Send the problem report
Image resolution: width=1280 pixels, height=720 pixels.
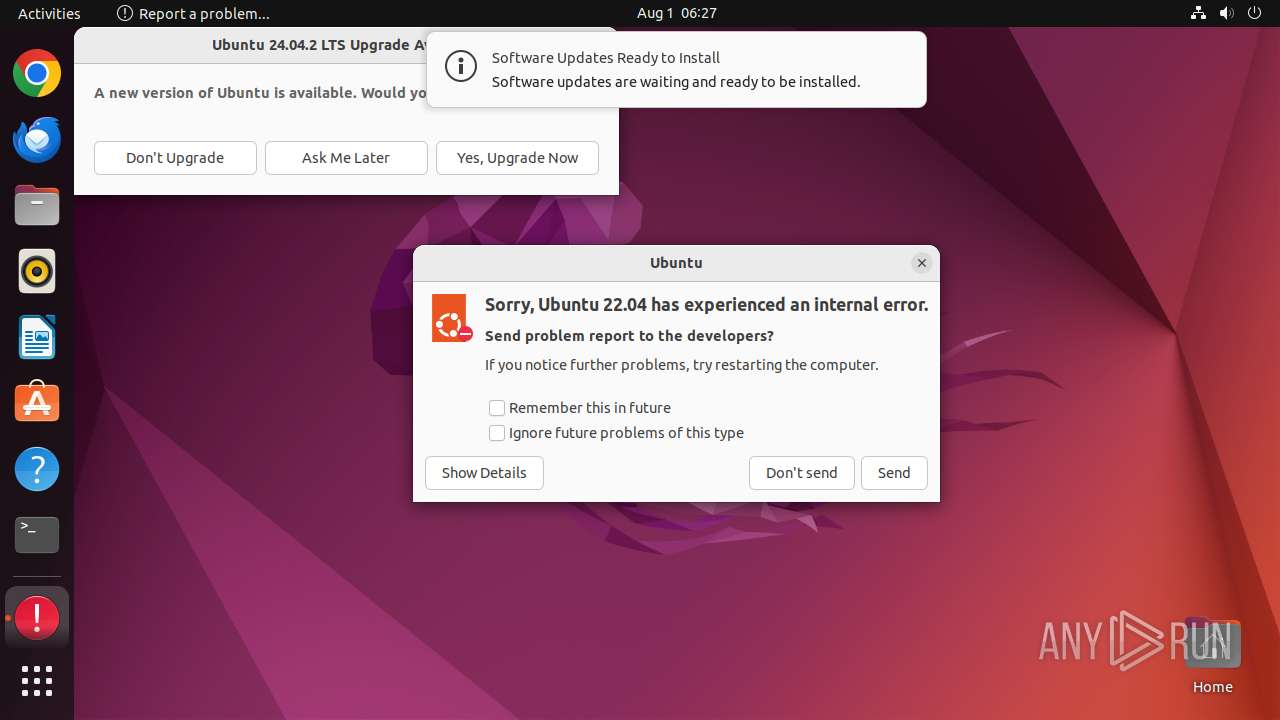point(894,473)
